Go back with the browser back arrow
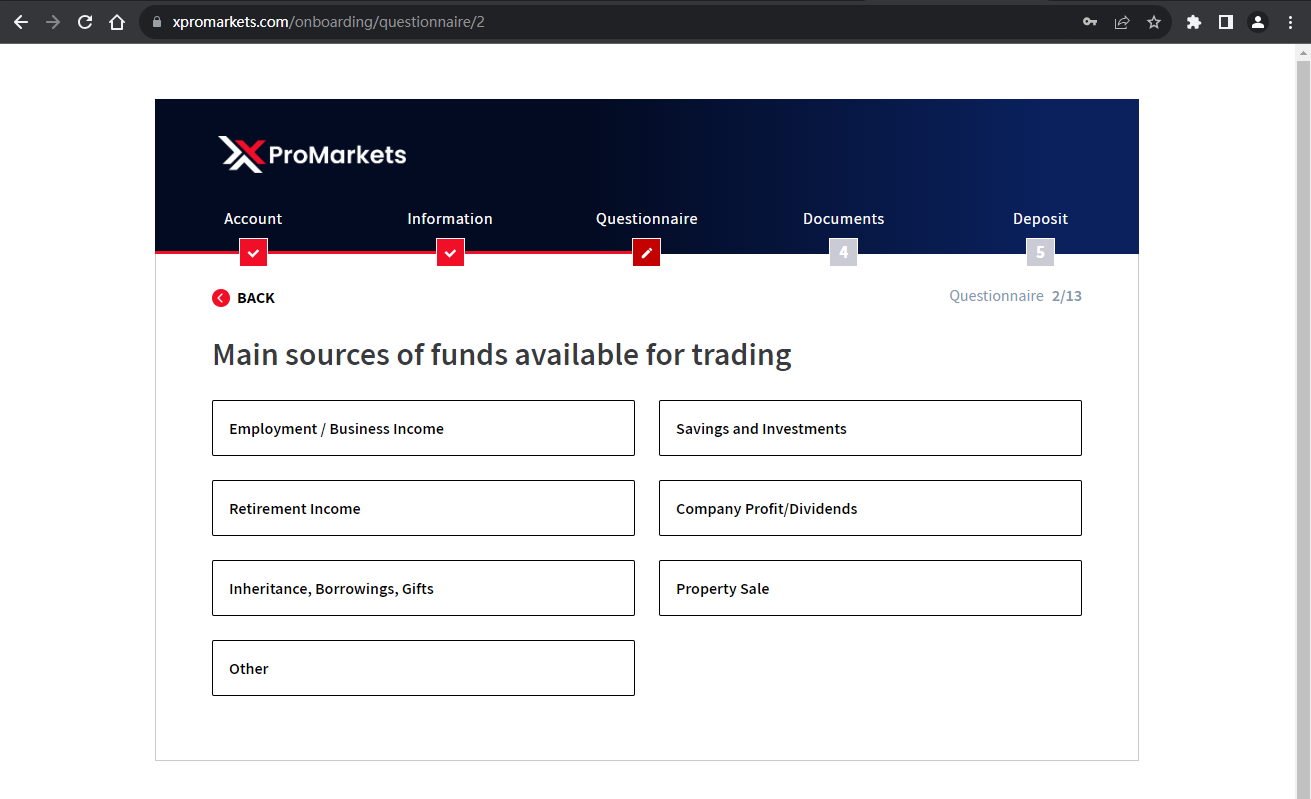This screenshot has width=1311, height=799. pos(21,22)
